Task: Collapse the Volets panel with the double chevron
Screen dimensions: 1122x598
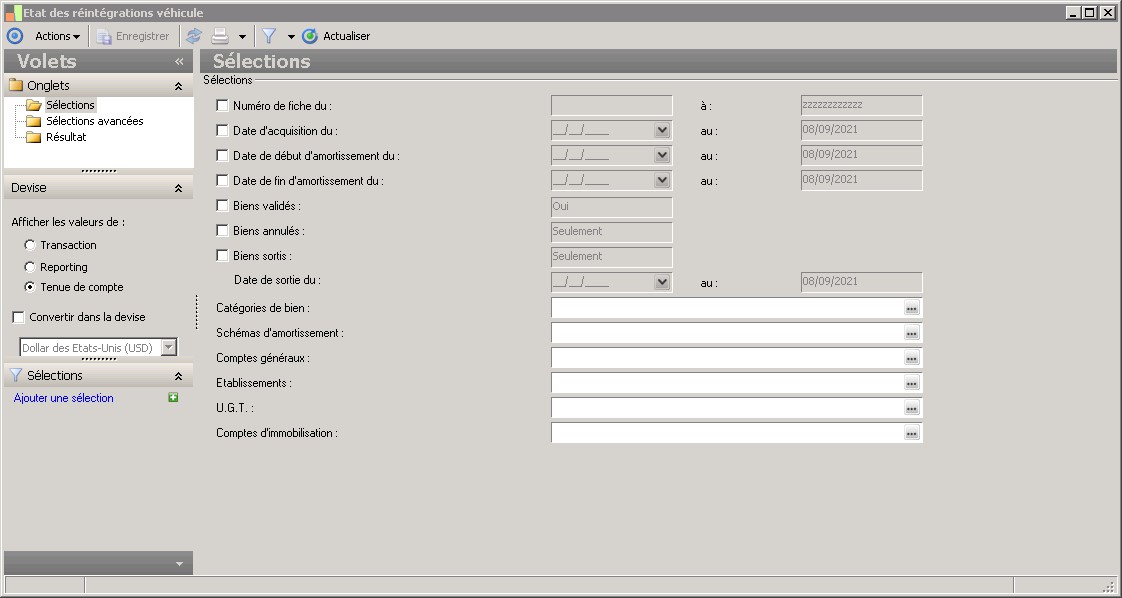Action: [179, 61]
